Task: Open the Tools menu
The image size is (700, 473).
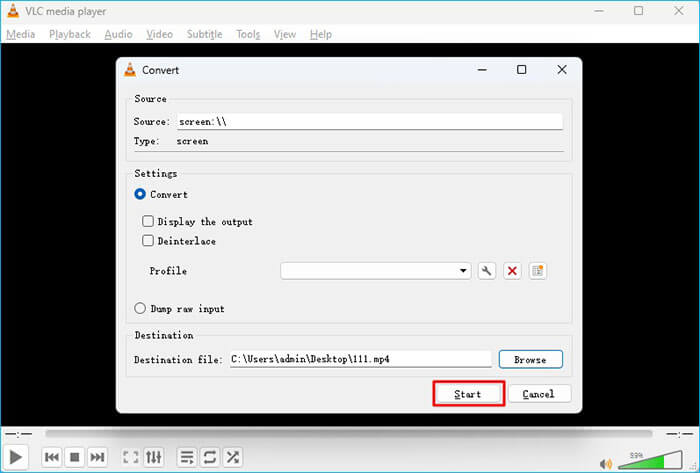Action: point(248,34)
